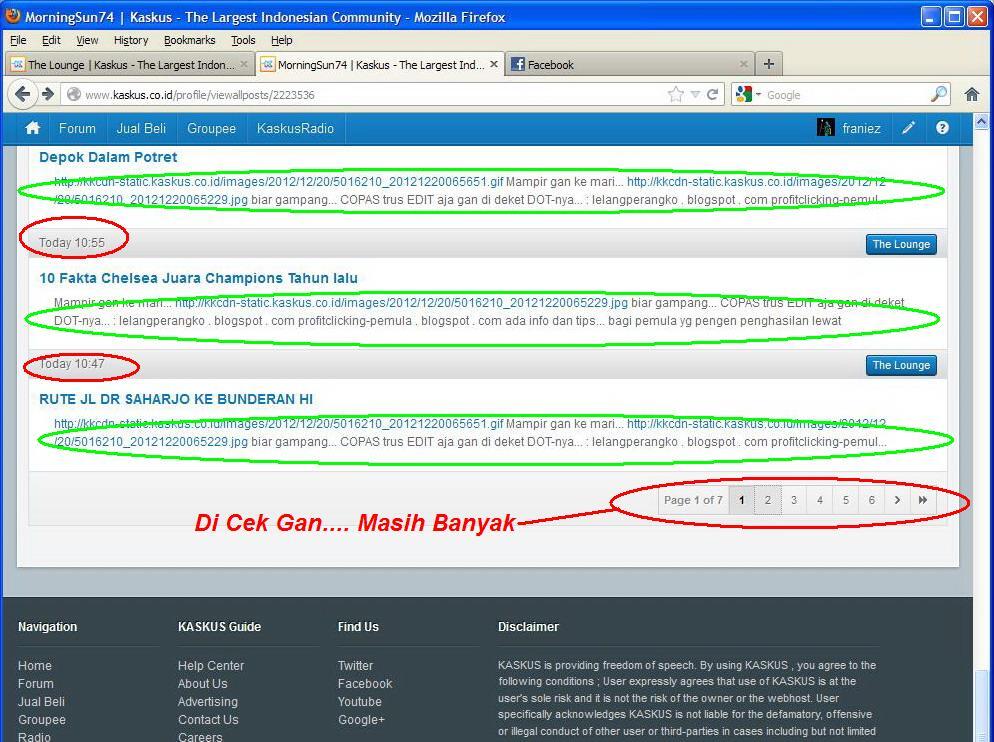Click the footer Home link
The height and width of the screenshot is (742, 994).
click(x=35, y=665)
